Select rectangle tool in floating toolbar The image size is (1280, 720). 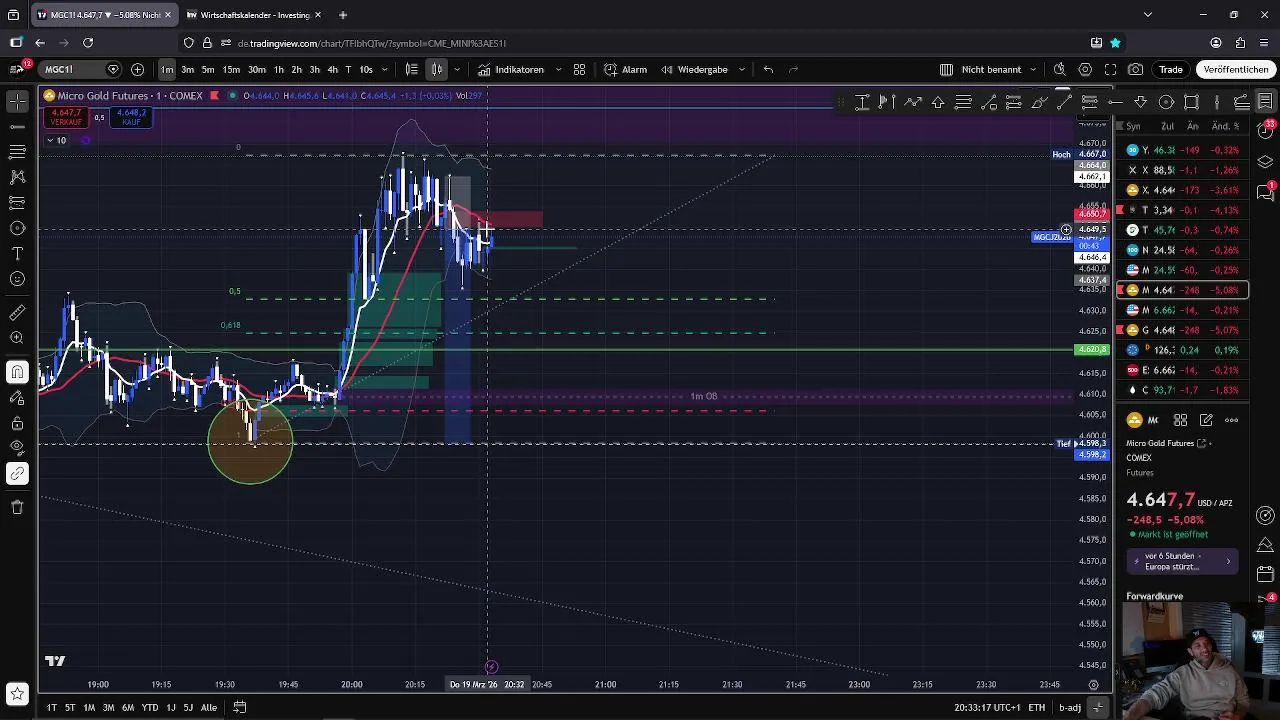pyautogui.click(x=1191, y=102)
